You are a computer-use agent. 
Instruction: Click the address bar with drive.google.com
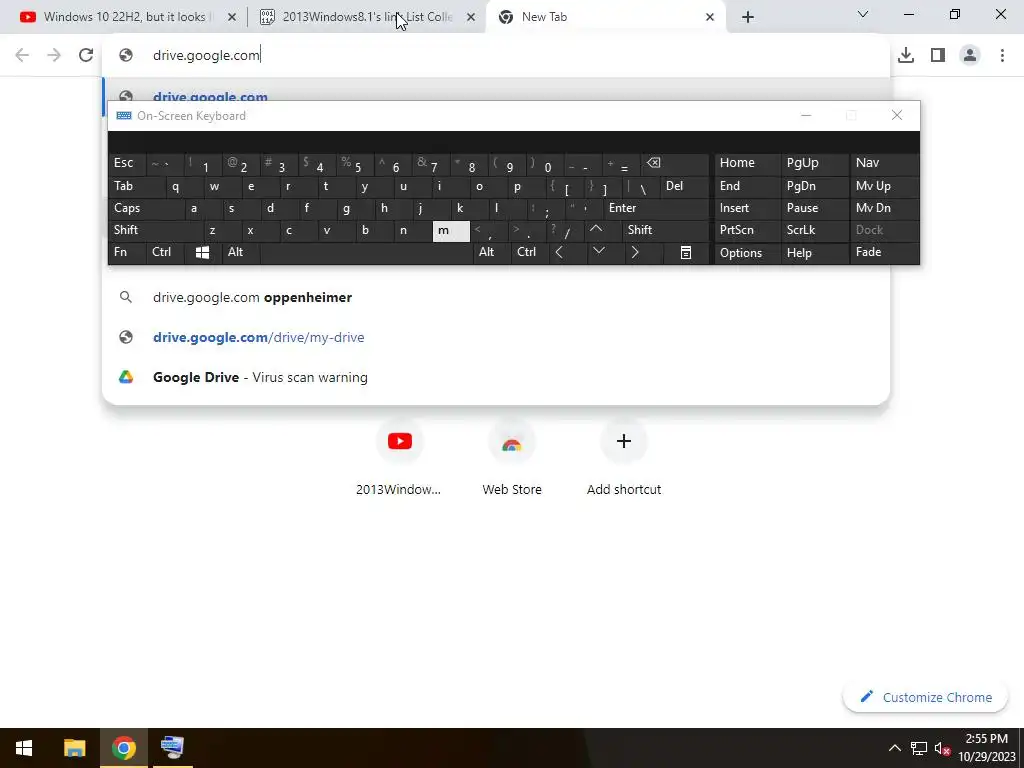(496, 56)
